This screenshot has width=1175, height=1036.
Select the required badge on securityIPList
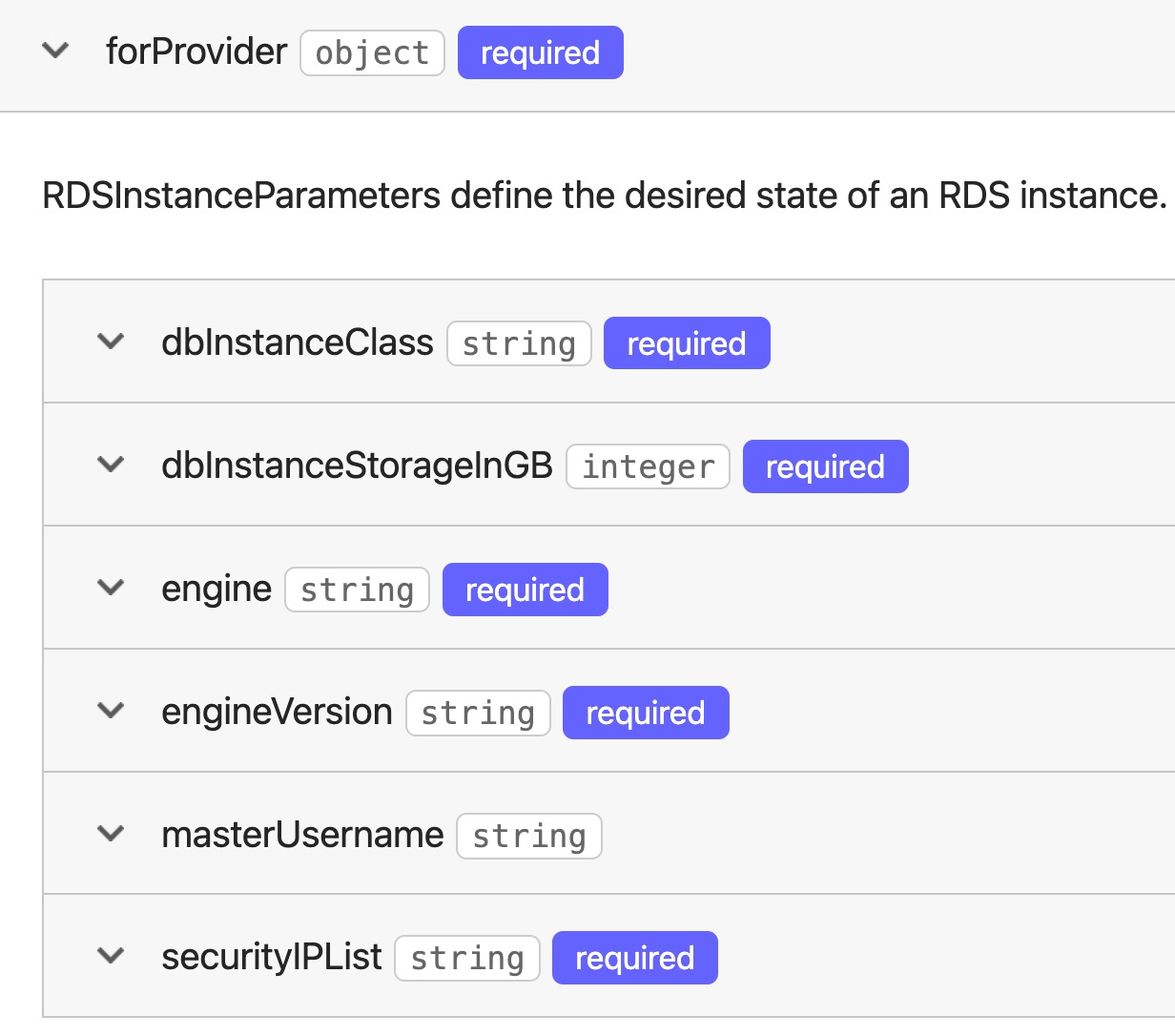point(634,957)
